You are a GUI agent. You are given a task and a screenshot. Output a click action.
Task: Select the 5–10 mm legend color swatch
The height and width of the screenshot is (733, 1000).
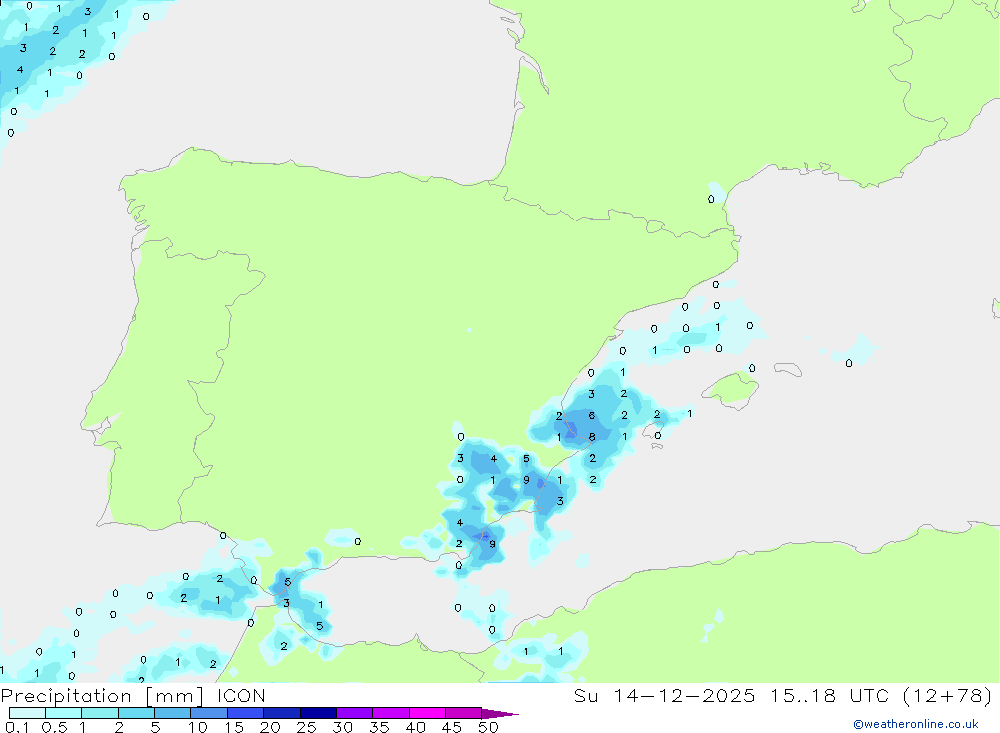point(173,713)
